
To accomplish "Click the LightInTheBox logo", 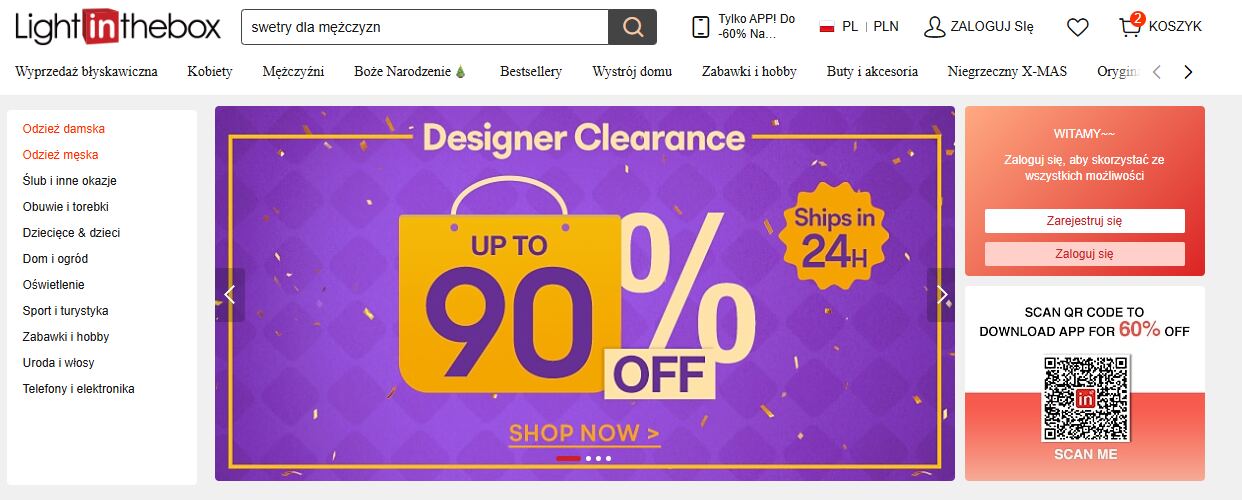I will (118, 27).
